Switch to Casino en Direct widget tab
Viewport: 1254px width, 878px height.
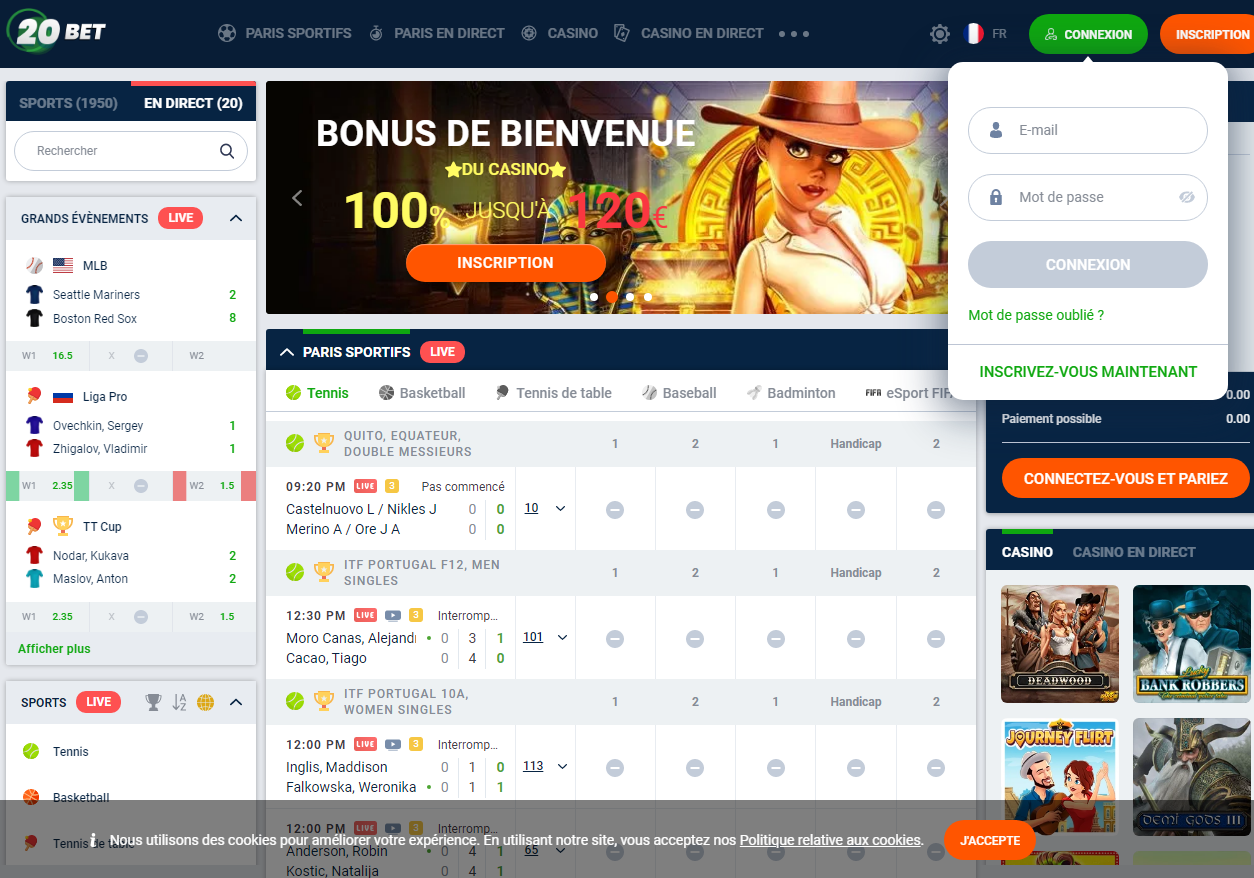pyautogui.click(x=1134, y=552)
